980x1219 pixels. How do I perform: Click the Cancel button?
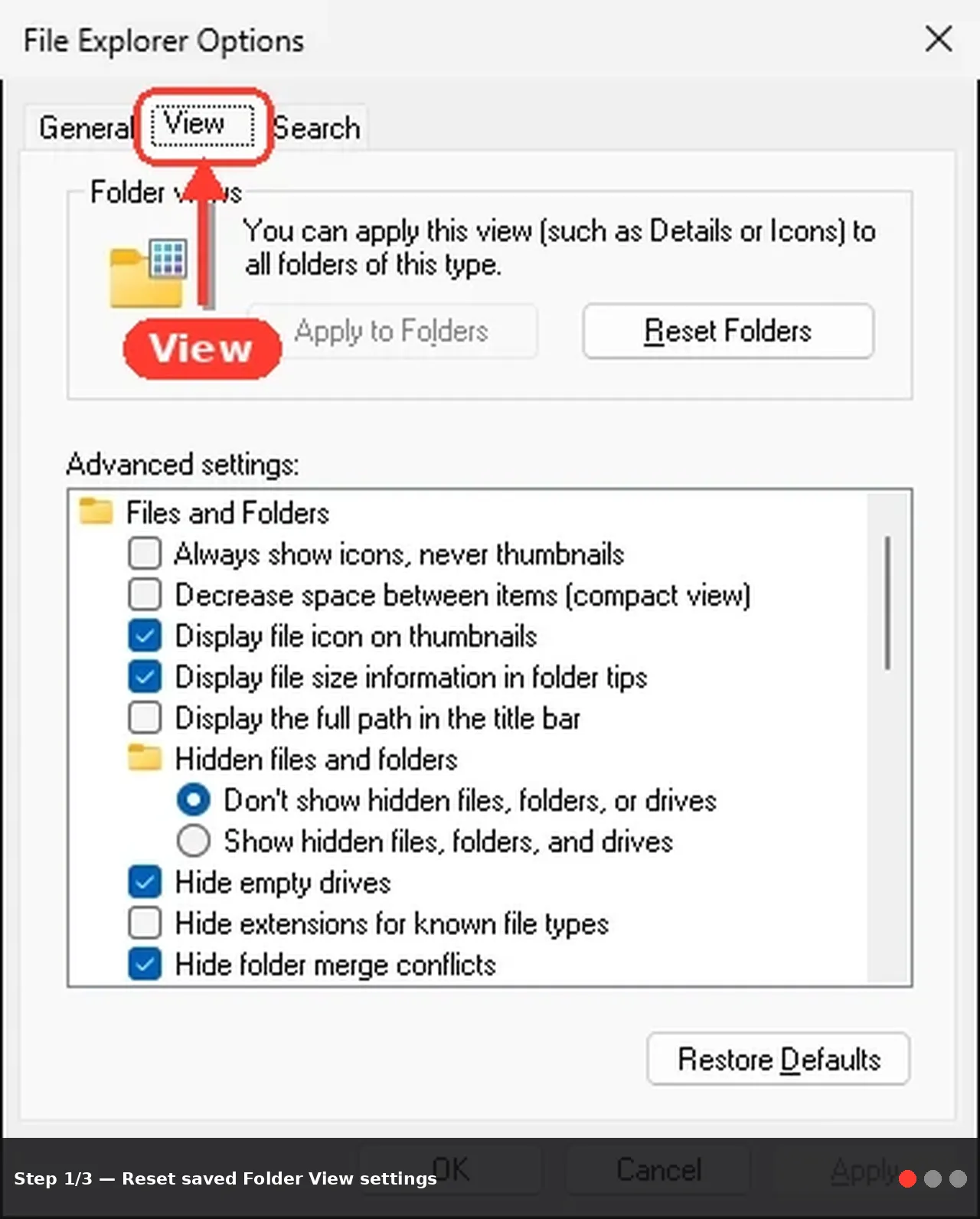(658, 1169)
